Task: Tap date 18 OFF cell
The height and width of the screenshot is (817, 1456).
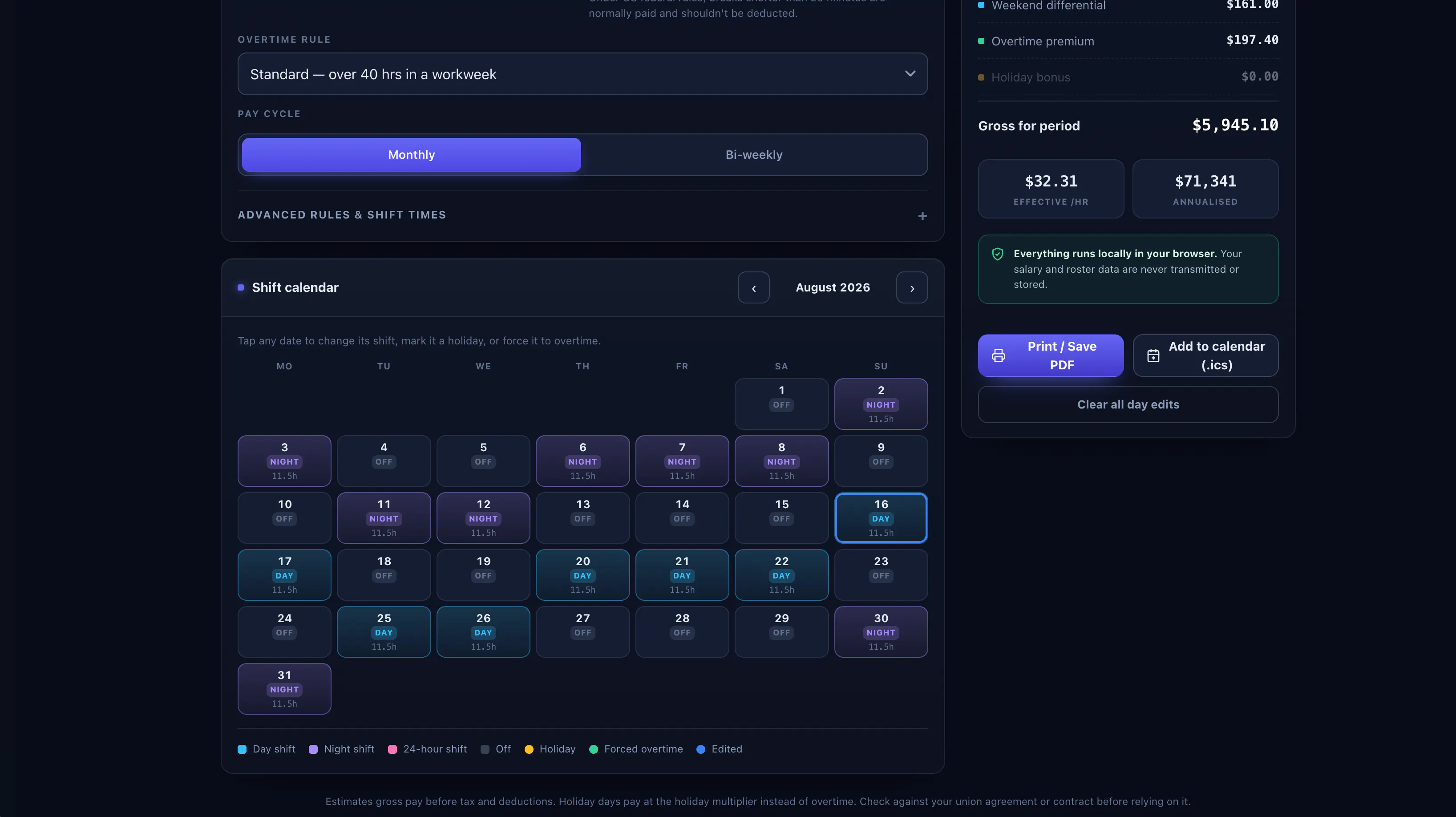Action: coord(384,575)
